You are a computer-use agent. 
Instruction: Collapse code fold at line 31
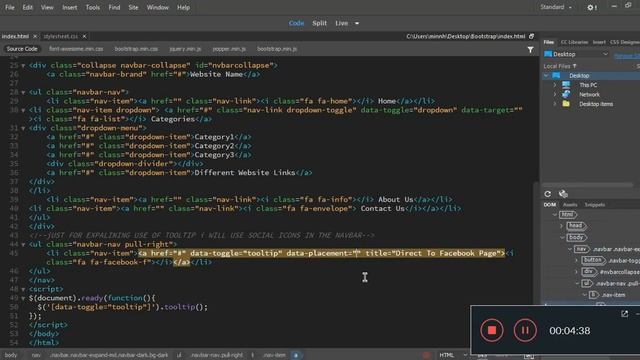point(23,128)
